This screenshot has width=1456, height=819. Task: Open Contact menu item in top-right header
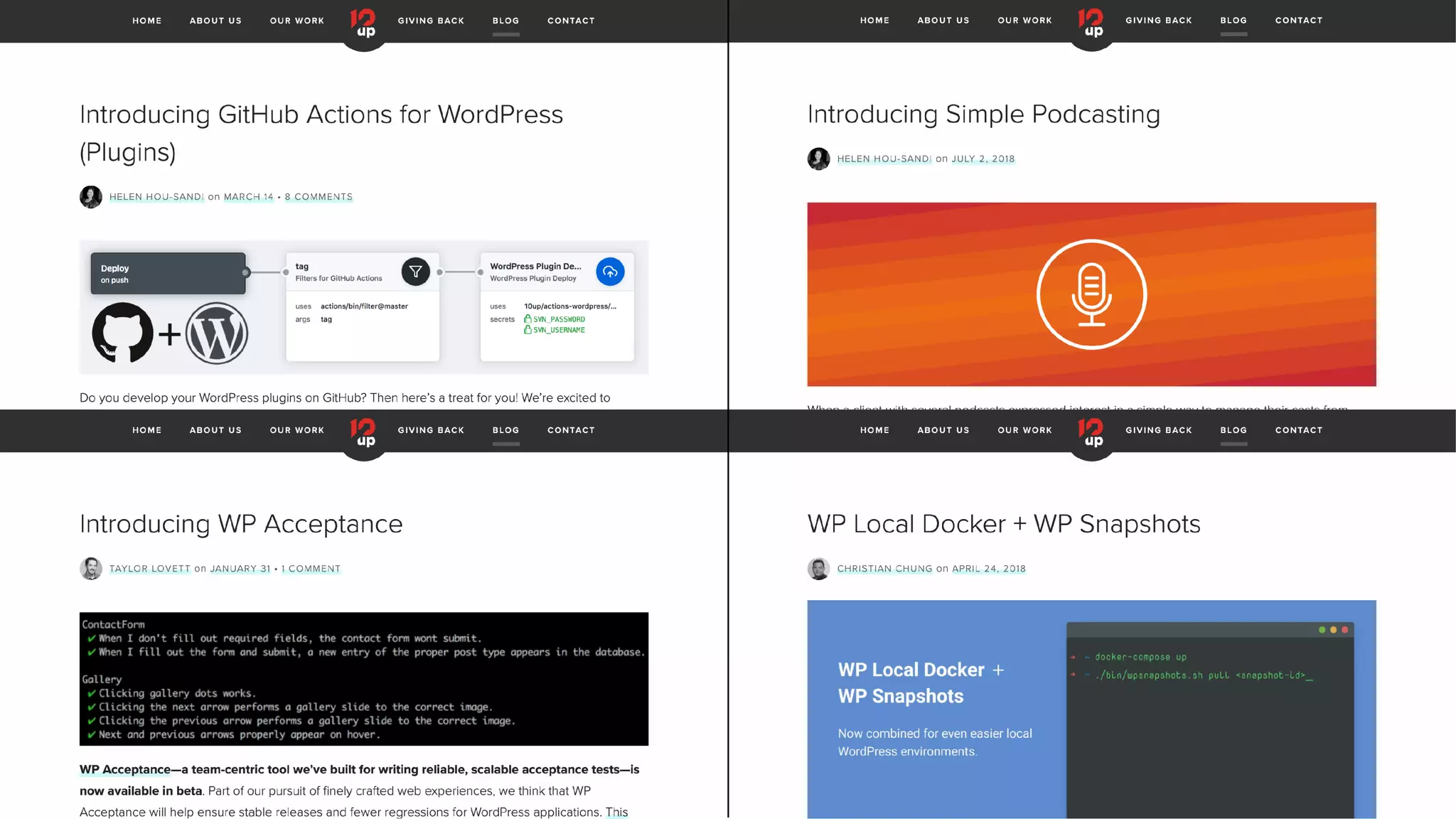click(1298, 21)
